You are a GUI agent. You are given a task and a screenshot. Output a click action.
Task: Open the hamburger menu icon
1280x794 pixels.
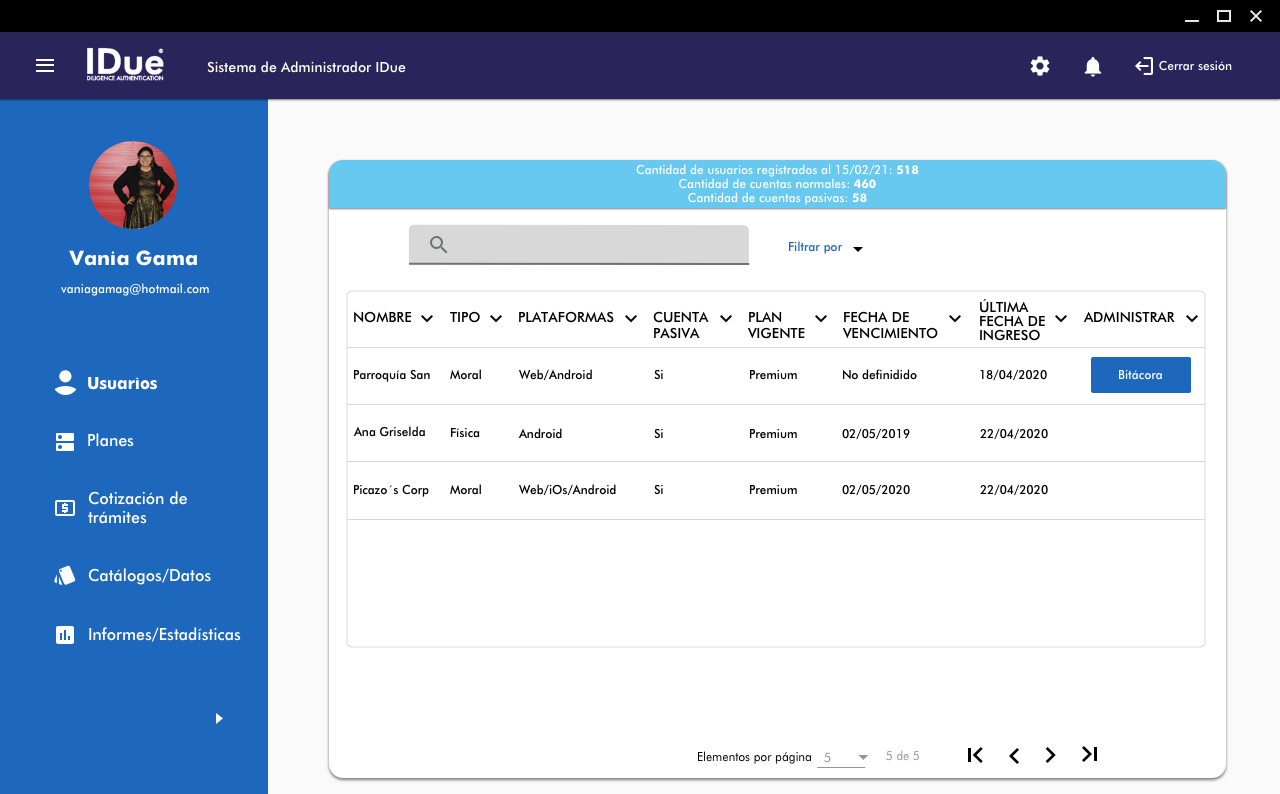(45, 66)
